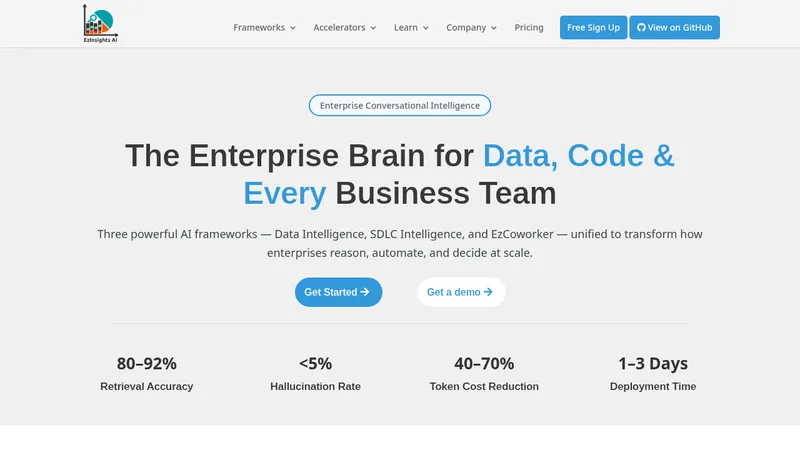Expand the Accelerators dropdown chevron
800x450 pixels.
coord(373,28)
